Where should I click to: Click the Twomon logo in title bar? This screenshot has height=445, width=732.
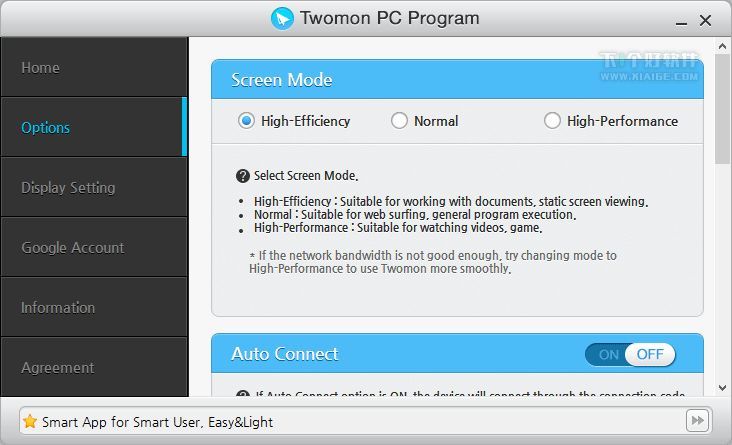(x=282, y=18)
